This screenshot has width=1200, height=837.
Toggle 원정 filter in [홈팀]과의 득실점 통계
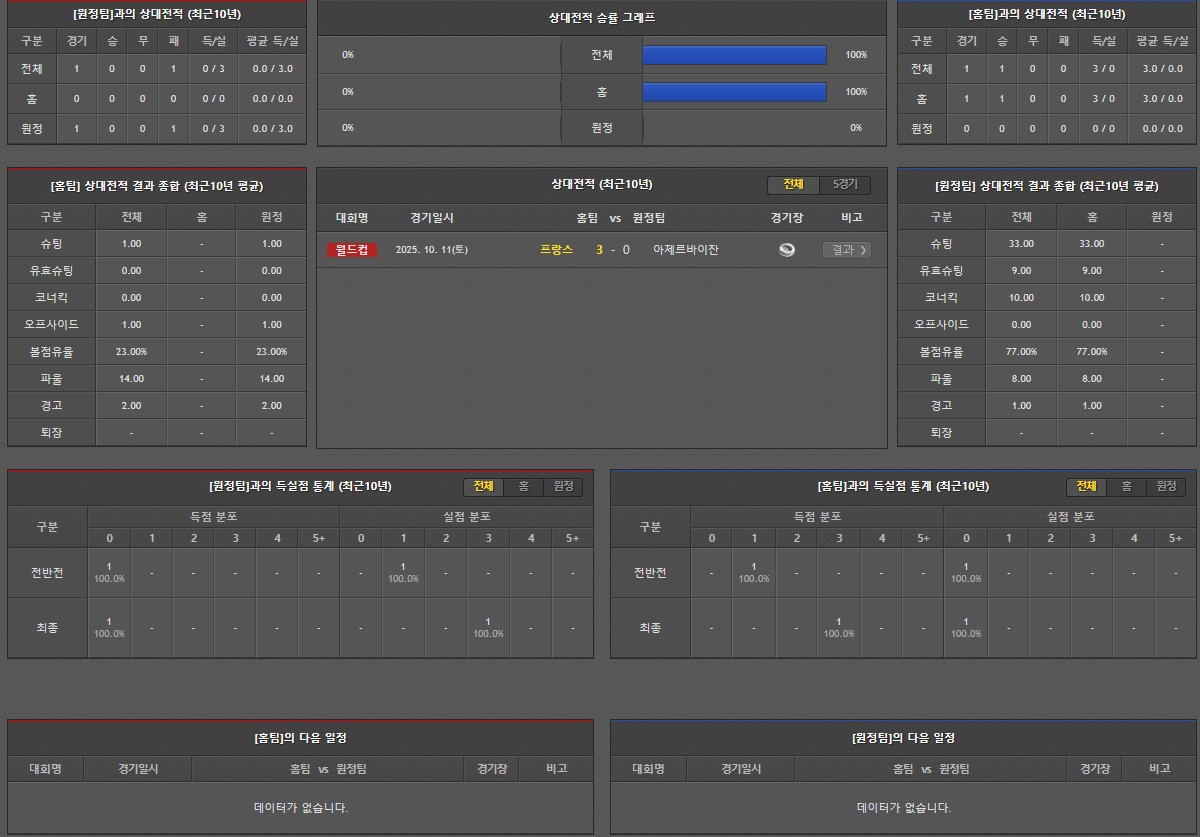pyautogui.click(x=1166, y=486)
